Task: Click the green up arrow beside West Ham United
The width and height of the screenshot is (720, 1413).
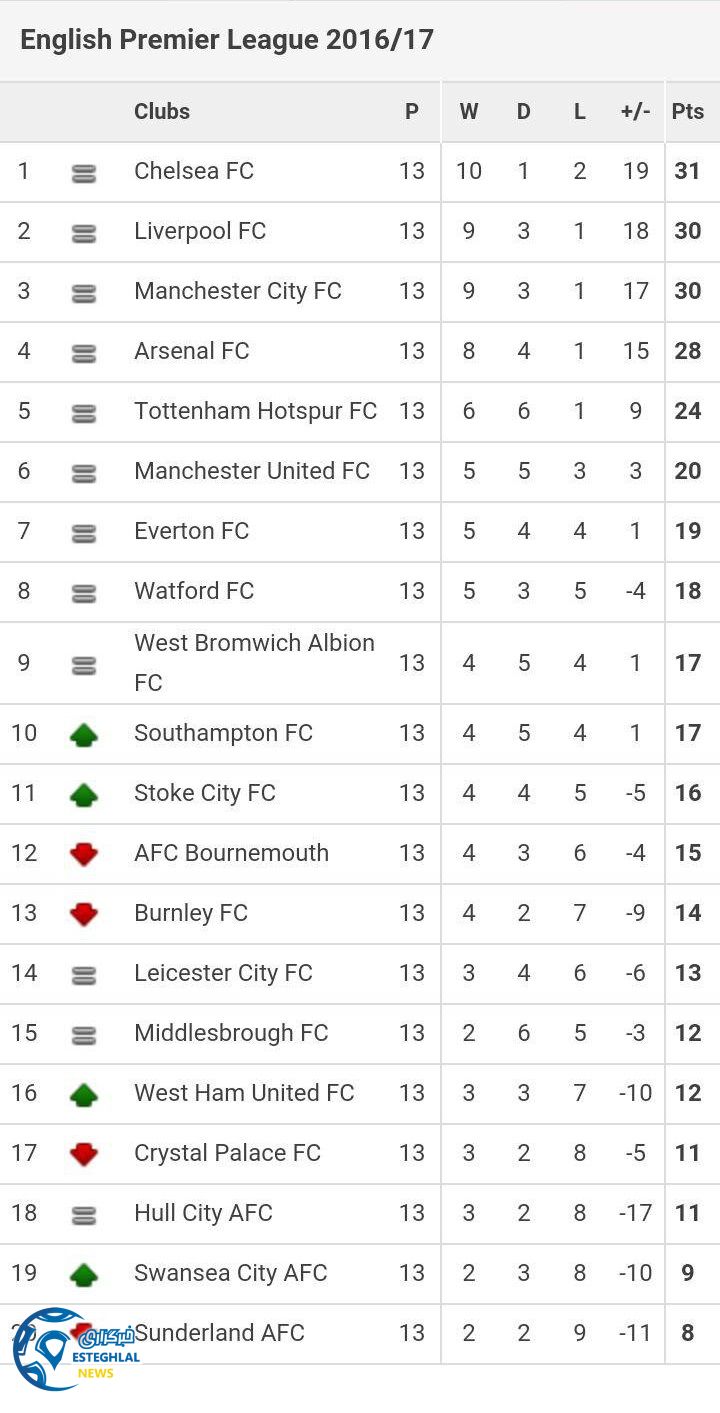Action: tap(84, 1095)
